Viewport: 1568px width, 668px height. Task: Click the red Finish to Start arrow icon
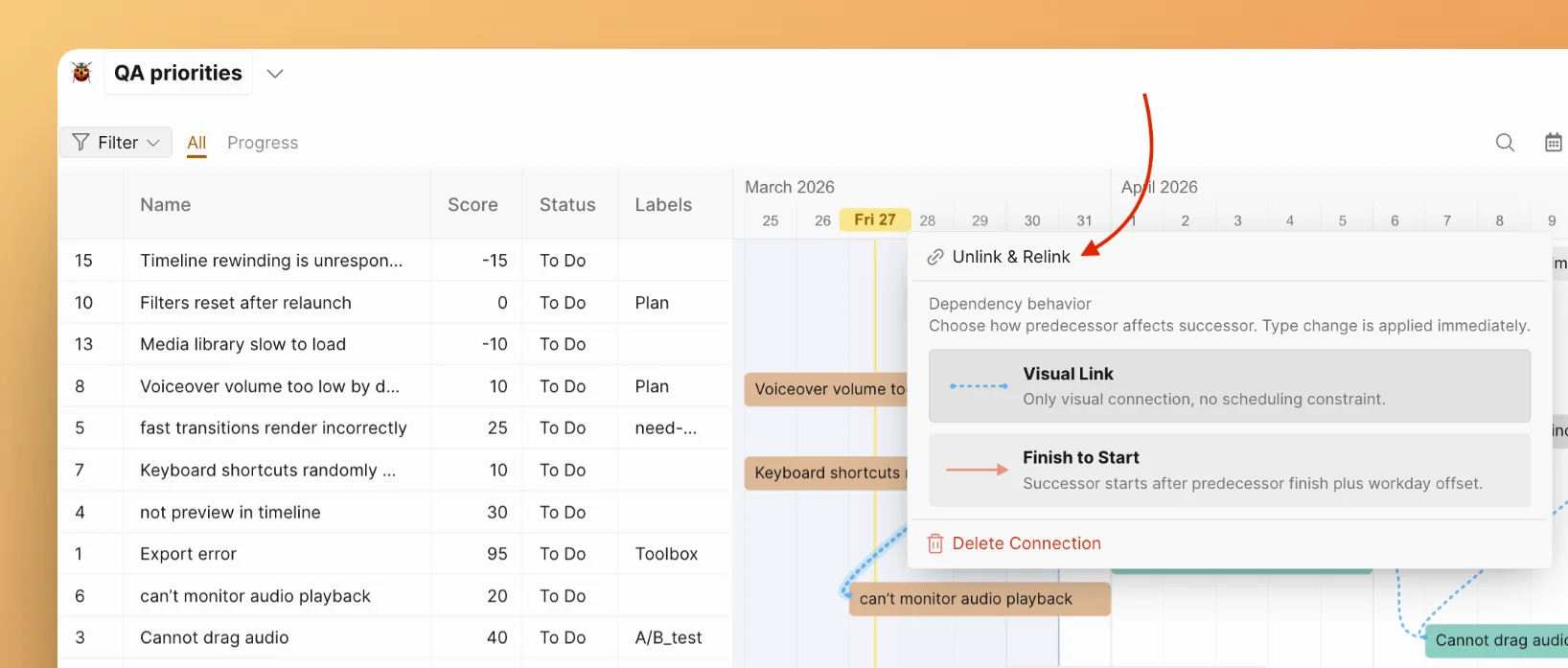point(977,470)
